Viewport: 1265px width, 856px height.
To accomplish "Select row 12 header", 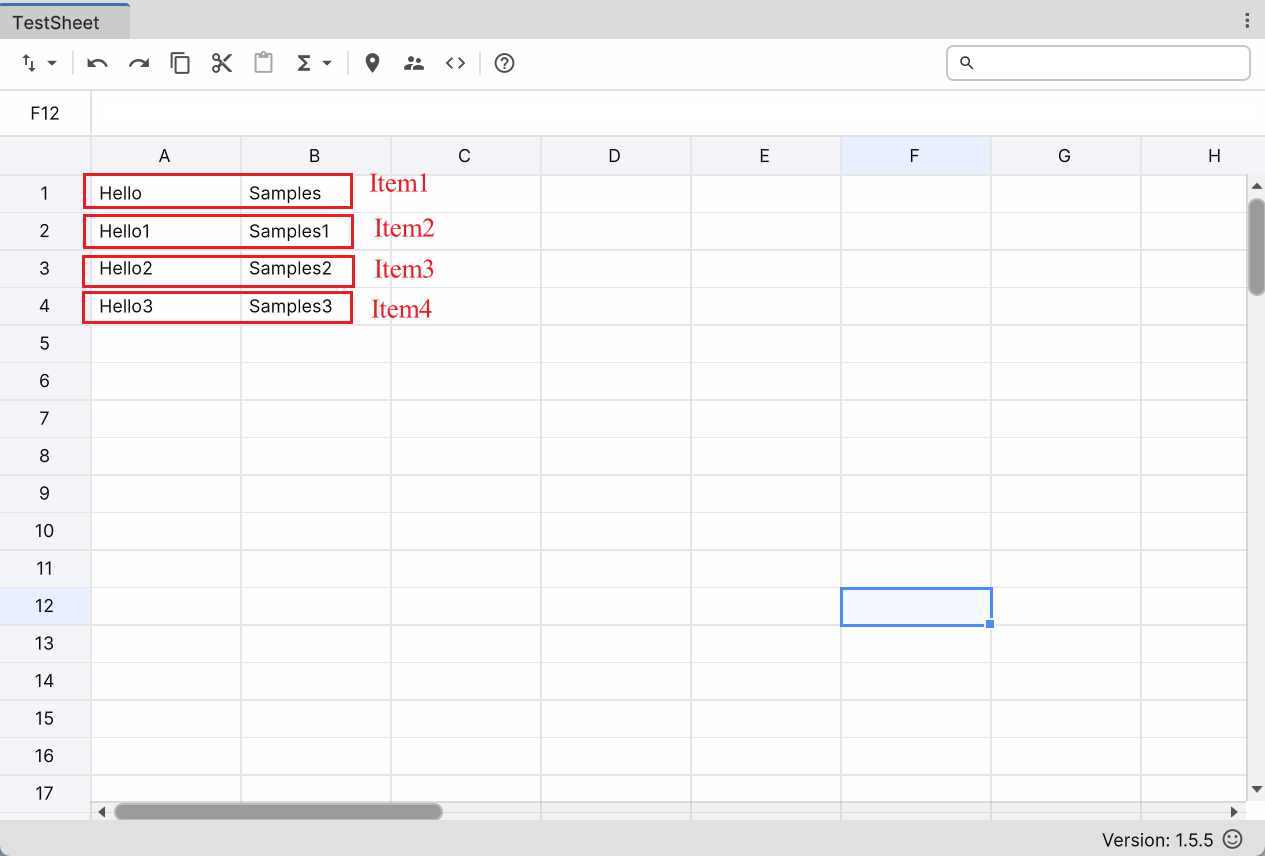I will point(45,606).
